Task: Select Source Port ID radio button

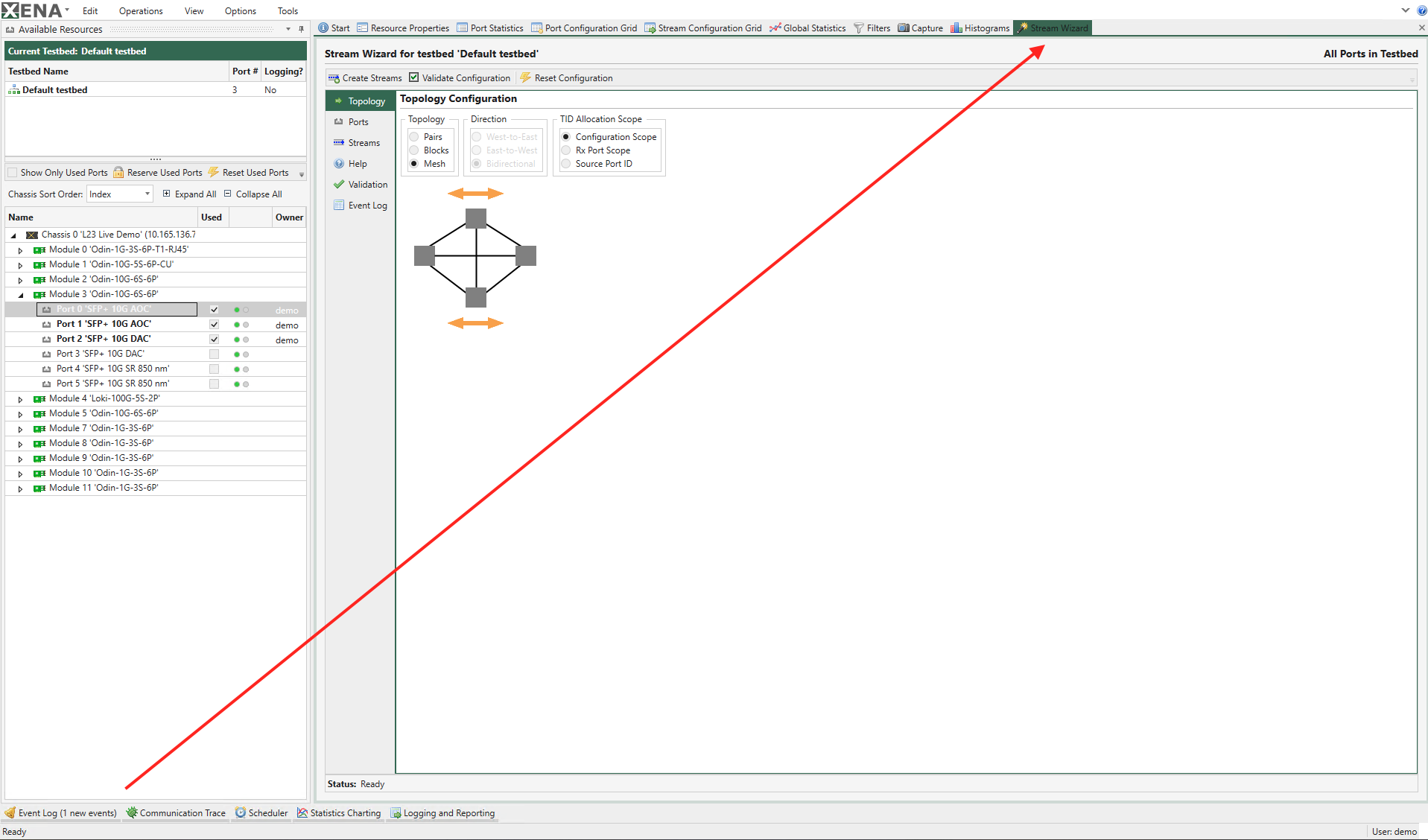Action: coord(566,164)
